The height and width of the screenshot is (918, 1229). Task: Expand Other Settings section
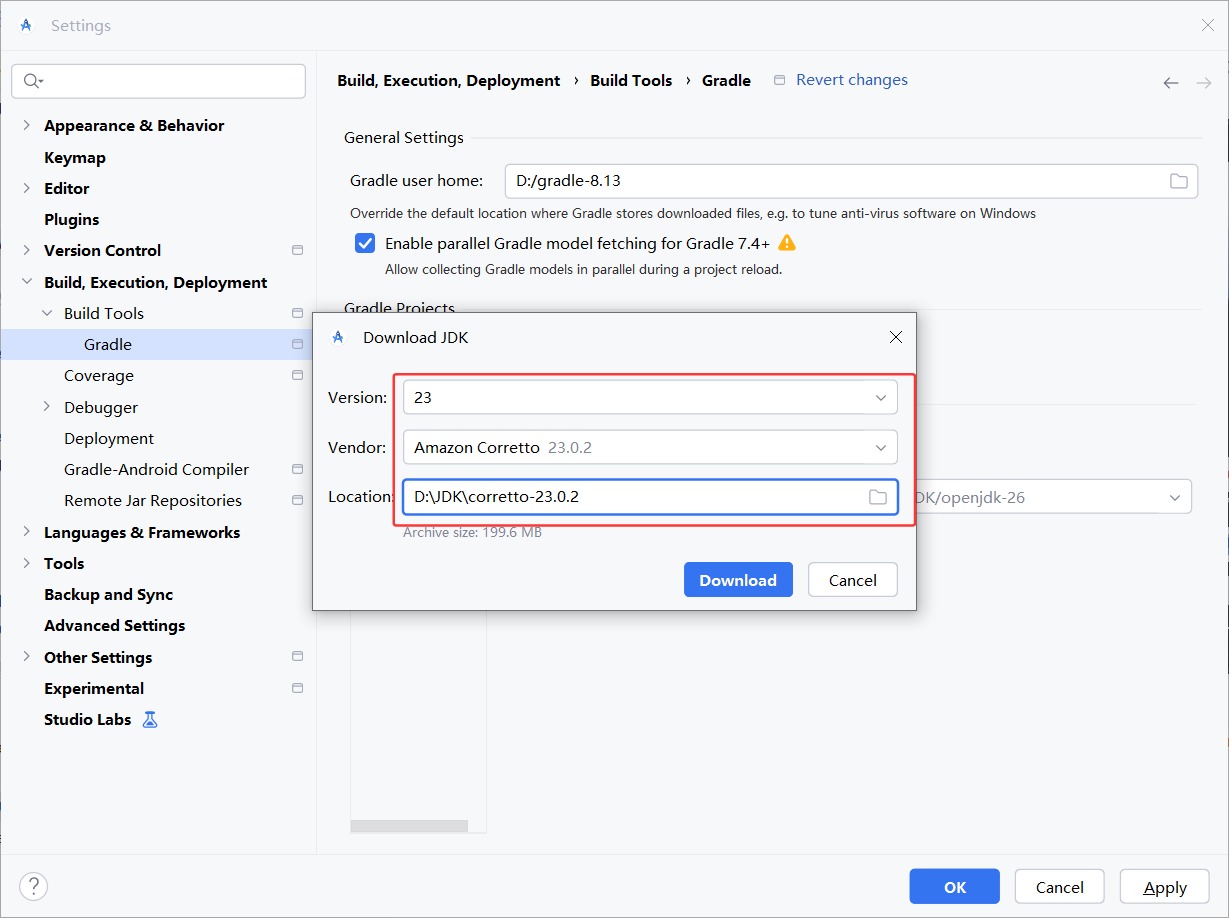(26, 657)
